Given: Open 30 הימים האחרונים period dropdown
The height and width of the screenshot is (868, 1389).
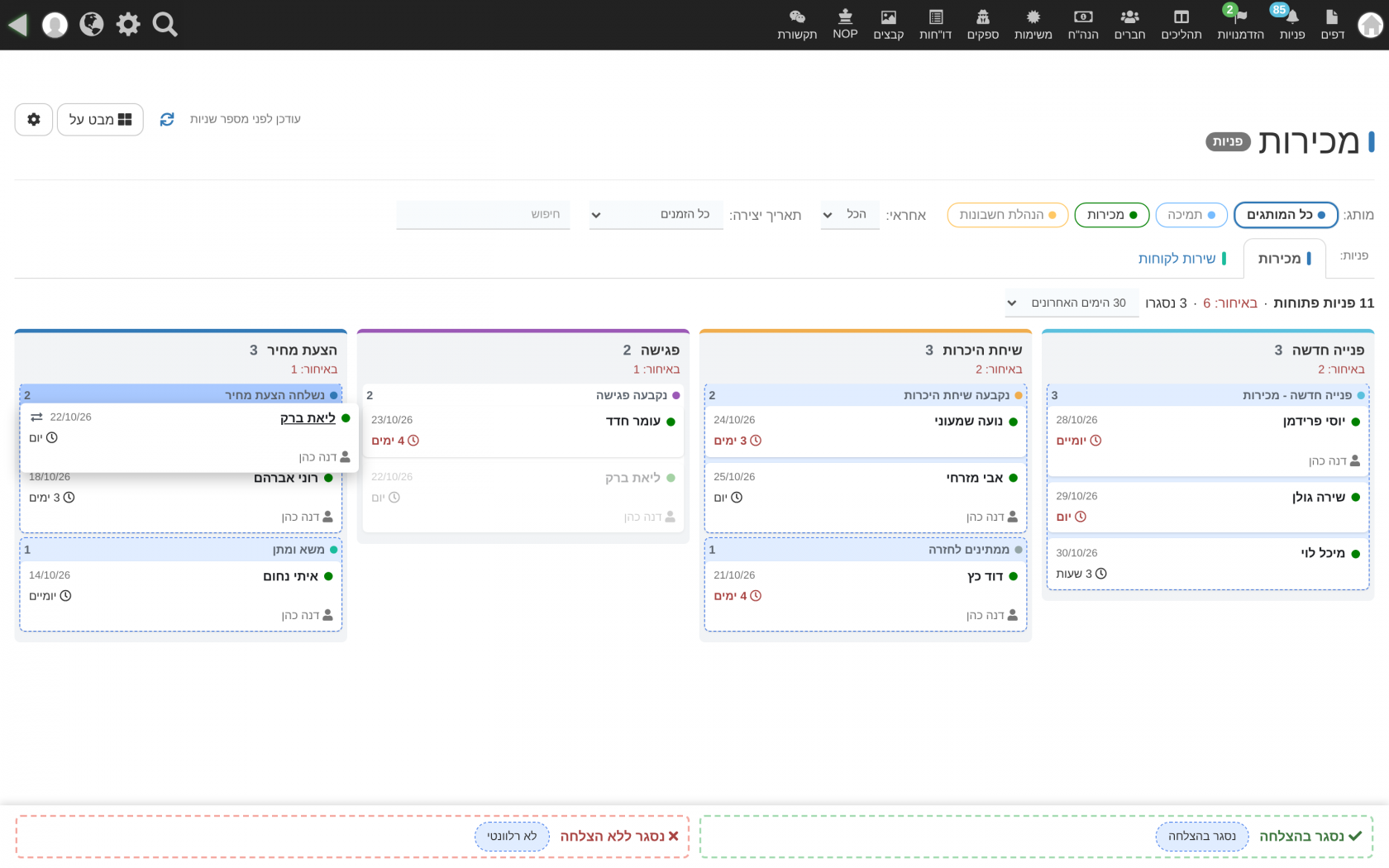Looking at the screenshot, I should [1072, 303].
